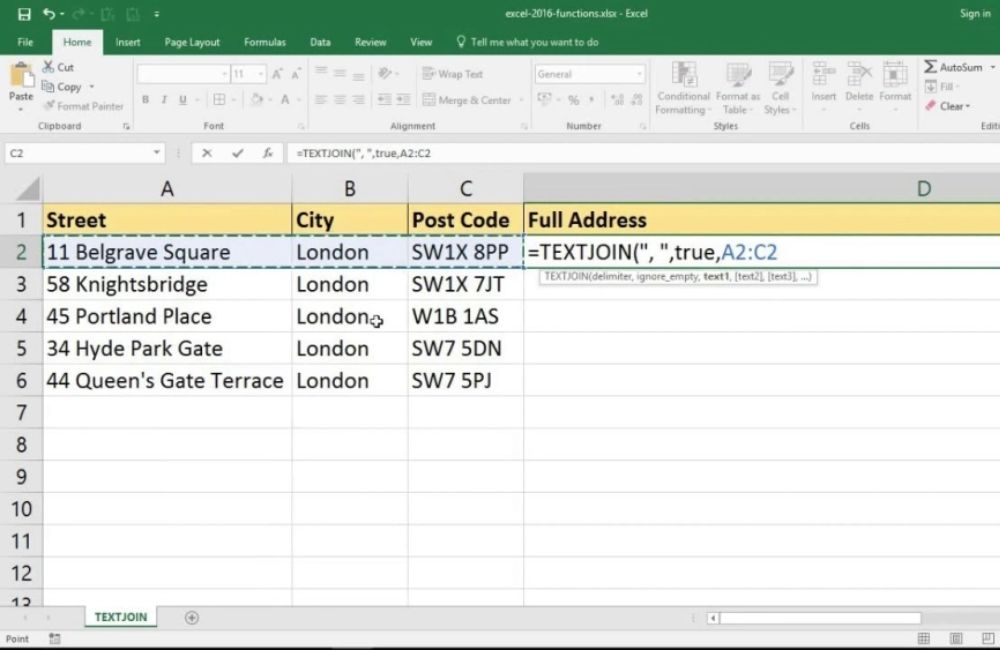Open Clipboard group dialog launcher
The image size is (1000, 650).
tap(126, 126)
